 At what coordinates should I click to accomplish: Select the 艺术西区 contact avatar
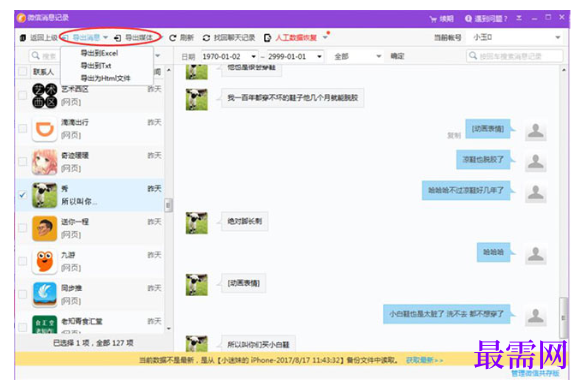[44, 96]
